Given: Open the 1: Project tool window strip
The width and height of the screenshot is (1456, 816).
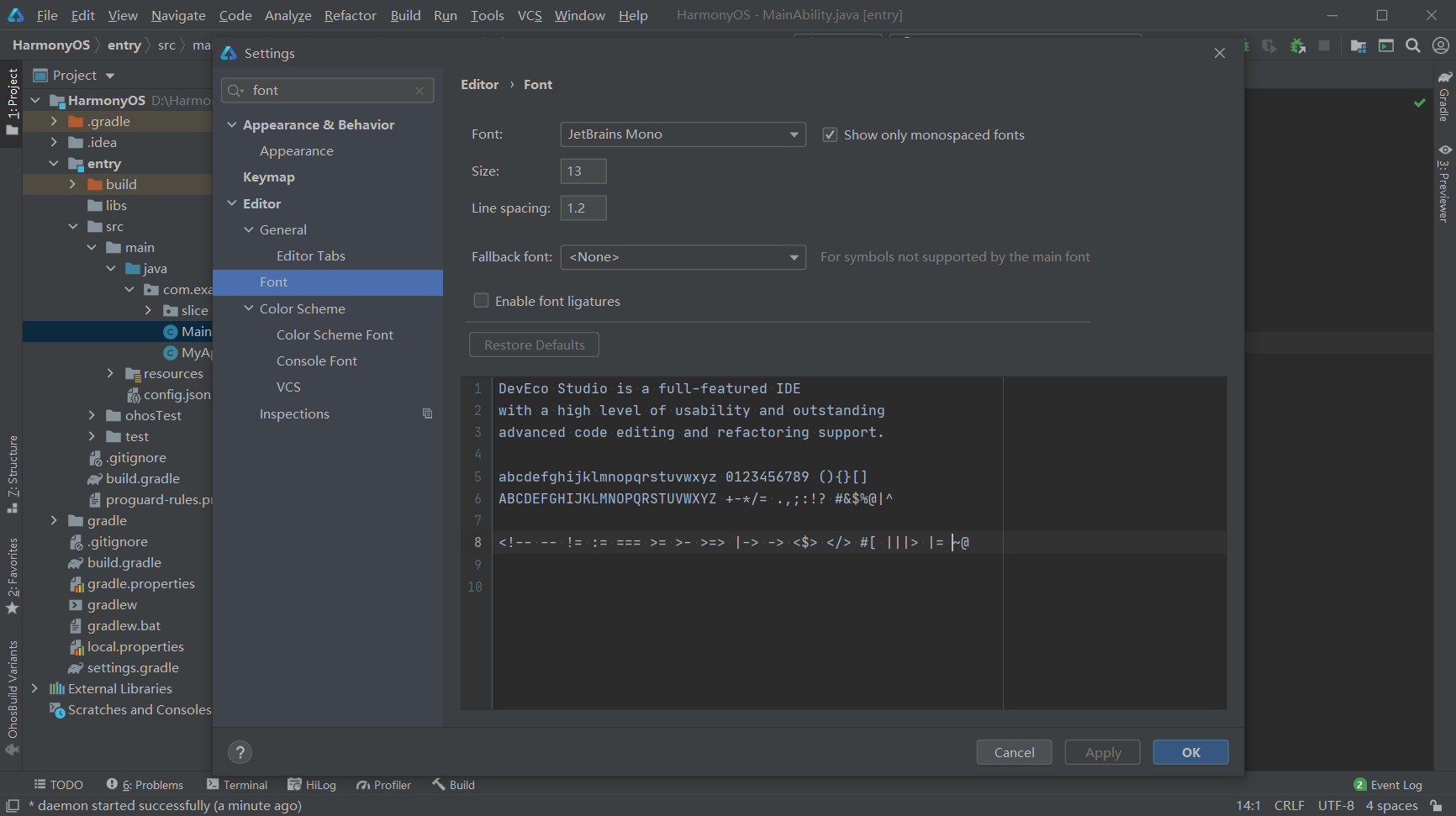Looking at the screenshot, I should pyautogui.click(x=12, y=101).
